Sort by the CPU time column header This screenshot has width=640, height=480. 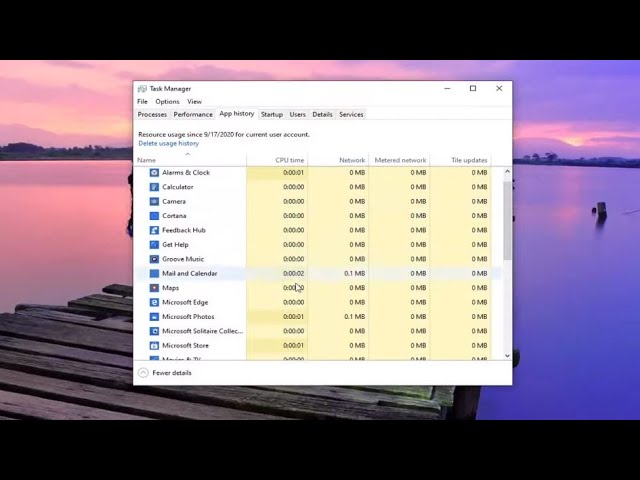277,160
